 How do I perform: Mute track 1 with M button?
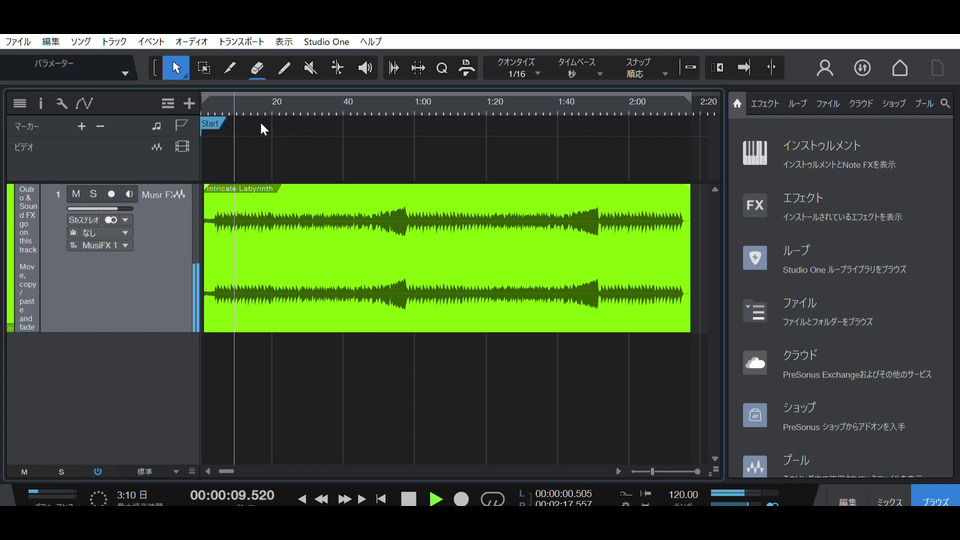76,194
